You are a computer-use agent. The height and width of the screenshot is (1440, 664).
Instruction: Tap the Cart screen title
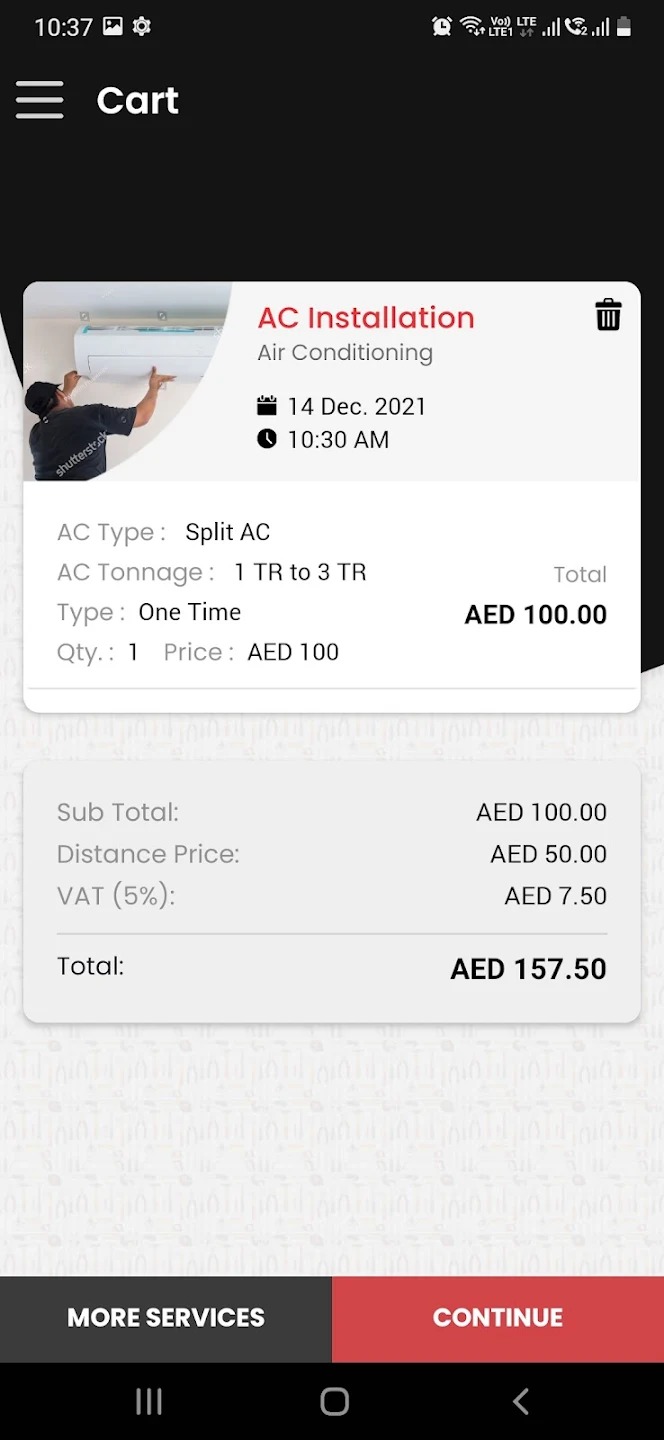click(x=137, y=100)
